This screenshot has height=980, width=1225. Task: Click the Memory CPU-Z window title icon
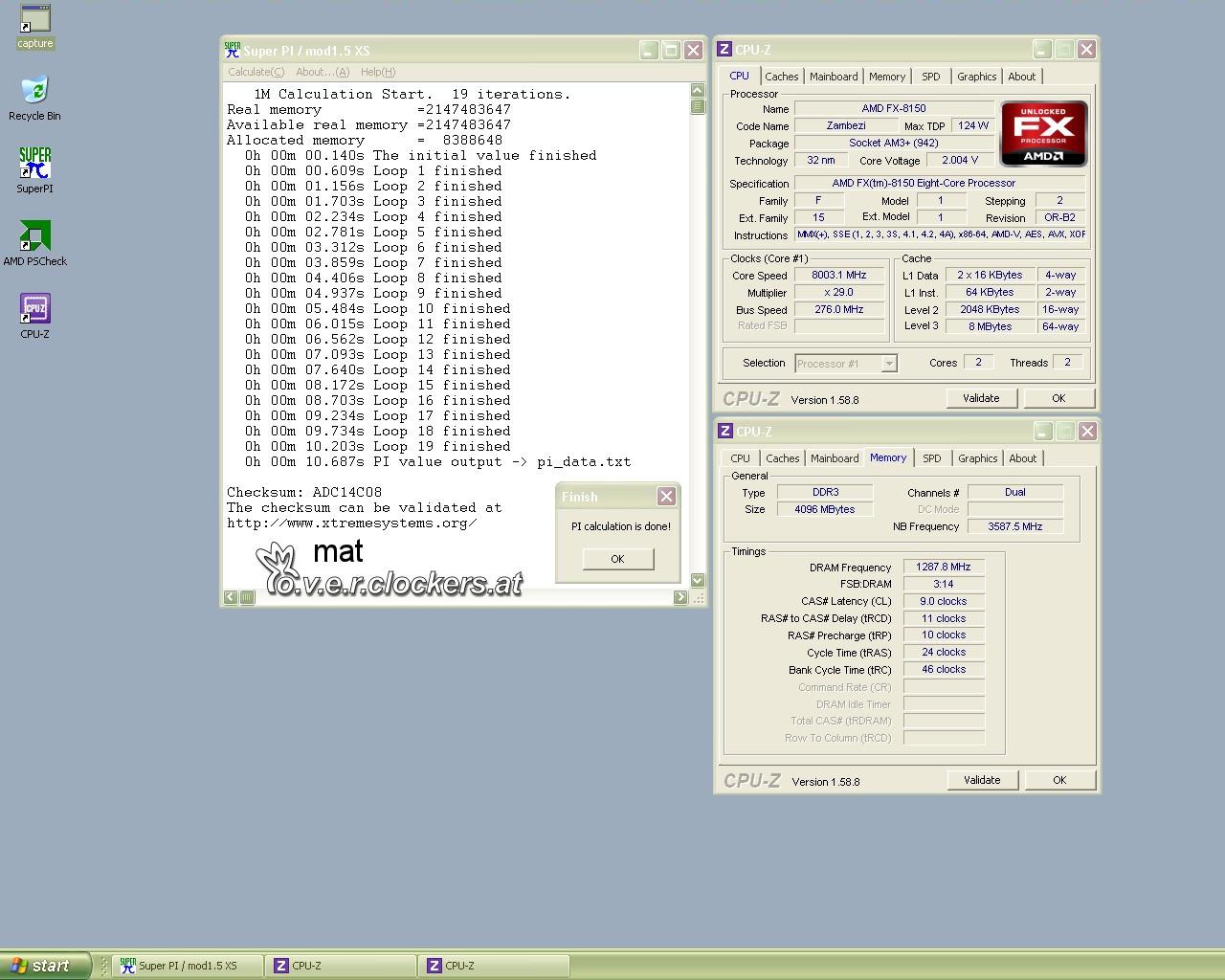(725, 432)
